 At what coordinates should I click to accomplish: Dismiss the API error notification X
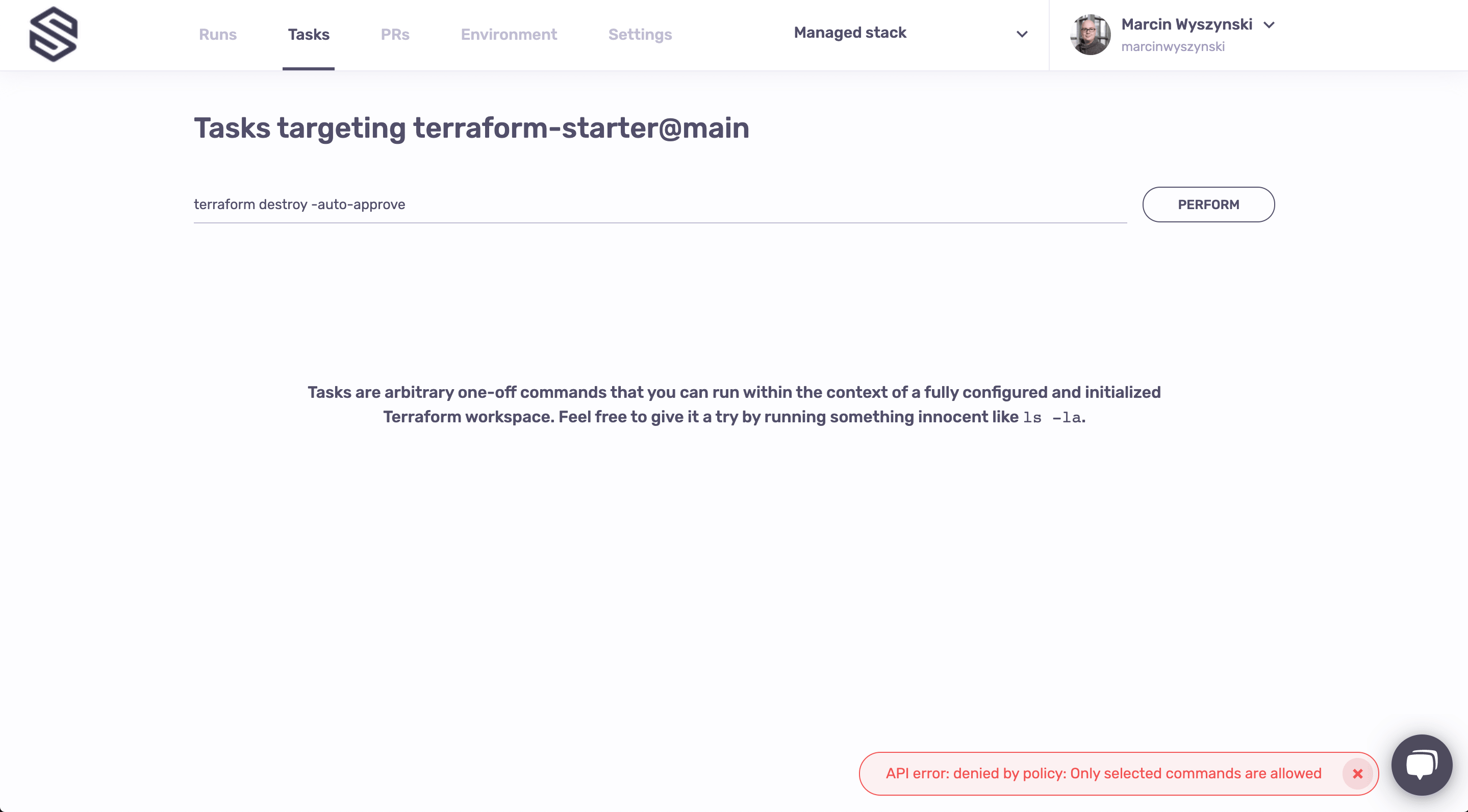pyautogui.click(x=1358, y=774)
